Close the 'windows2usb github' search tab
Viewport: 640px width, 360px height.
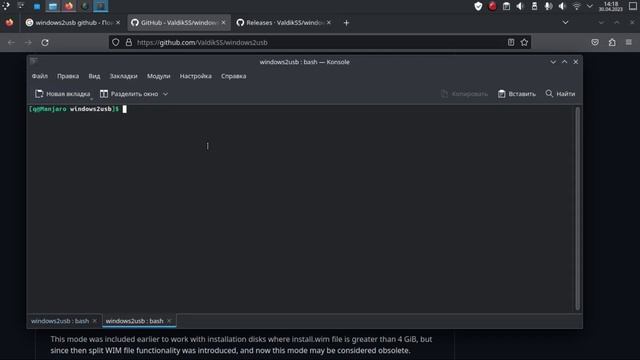(x=118, y=23)
